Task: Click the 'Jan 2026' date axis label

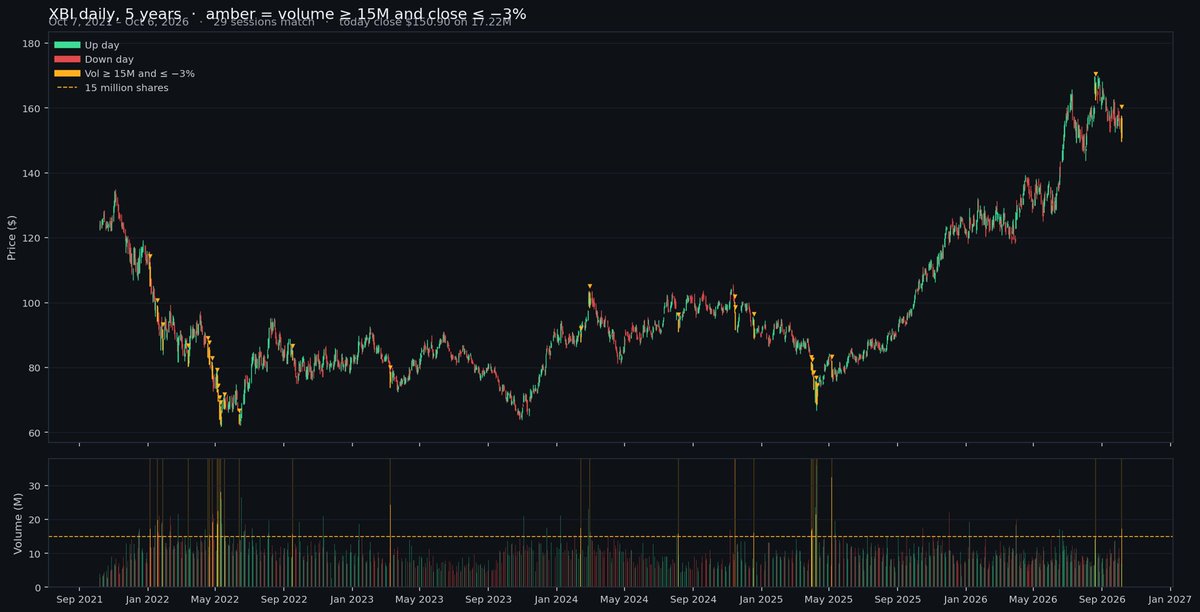Action: pyautogui.click(x=964, y=601)
